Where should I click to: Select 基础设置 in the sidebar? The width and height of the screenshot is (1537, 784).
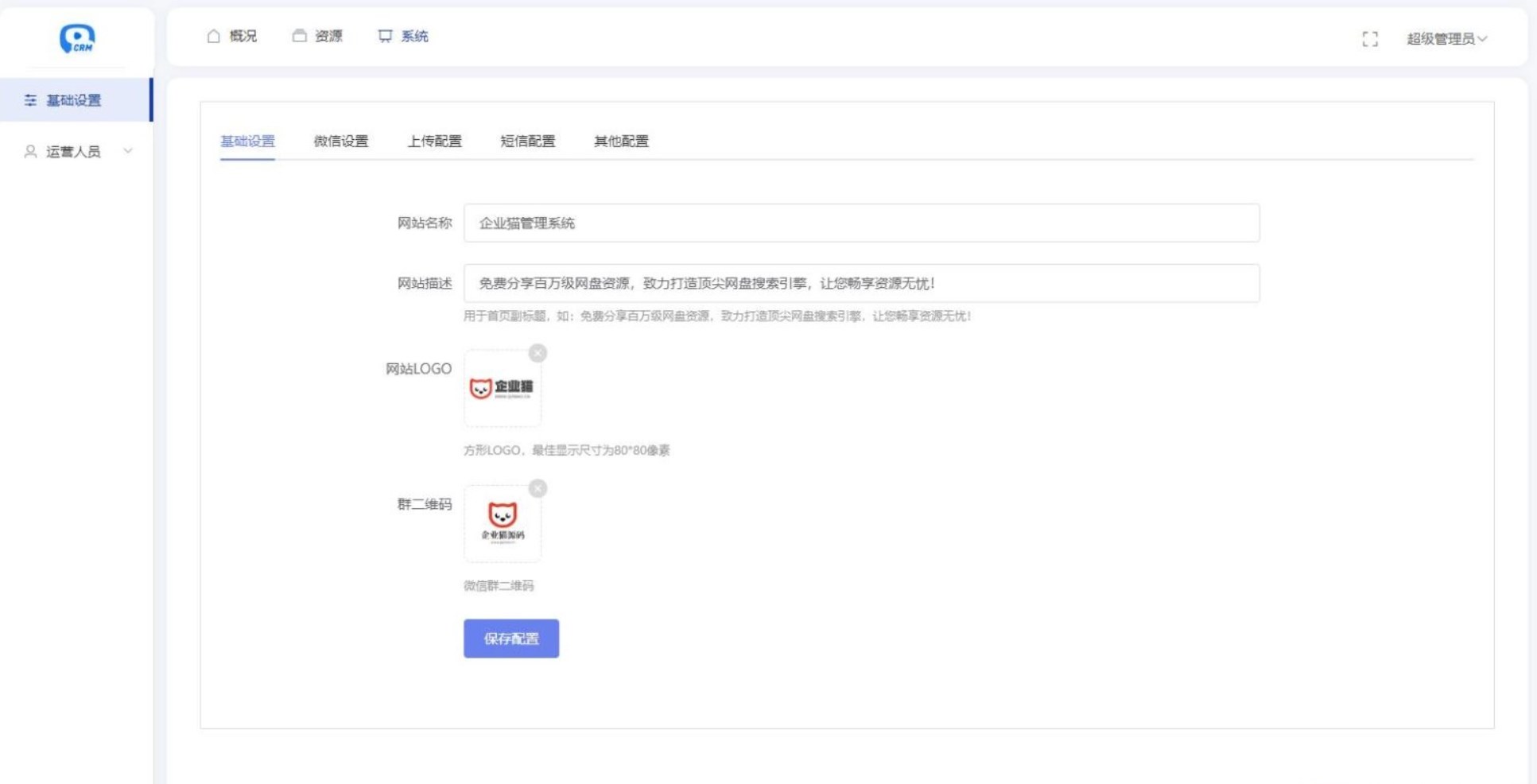pyautogui.click(x=76, y=100)
